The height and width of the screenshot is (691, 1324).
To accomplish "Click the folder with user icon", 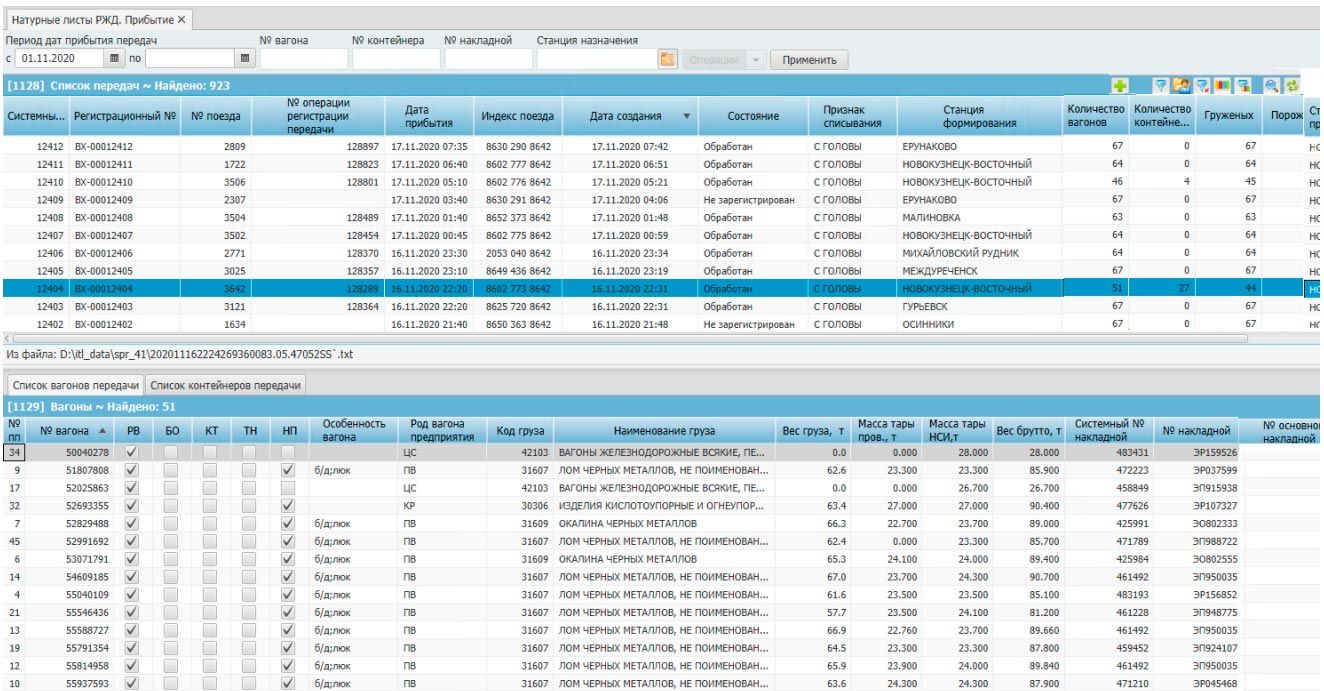I will 1181,86.
